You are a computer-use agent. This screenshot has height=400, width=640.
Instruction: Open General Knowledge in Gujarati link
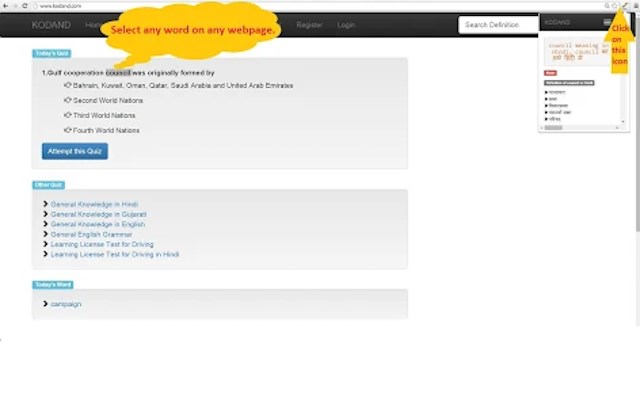point(98,214)
